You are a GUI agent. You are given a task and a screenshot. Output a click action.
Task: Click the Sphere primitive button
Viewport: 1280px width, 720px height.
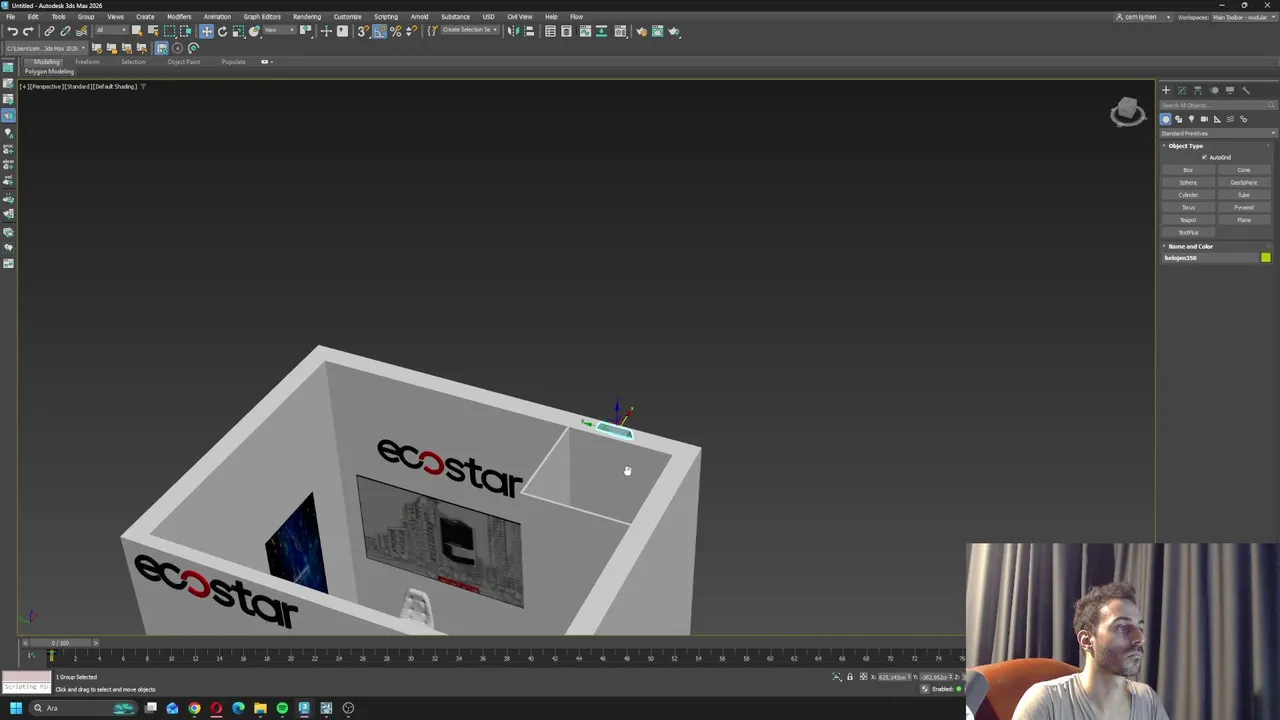(1188, 182)
